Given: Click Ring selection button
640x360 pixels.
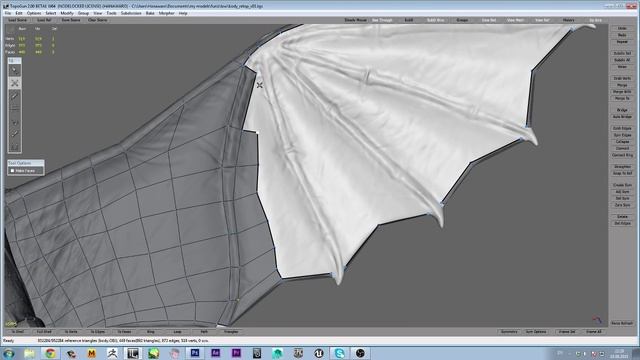Looking at the screenshot, I should (x=151, y=332).
